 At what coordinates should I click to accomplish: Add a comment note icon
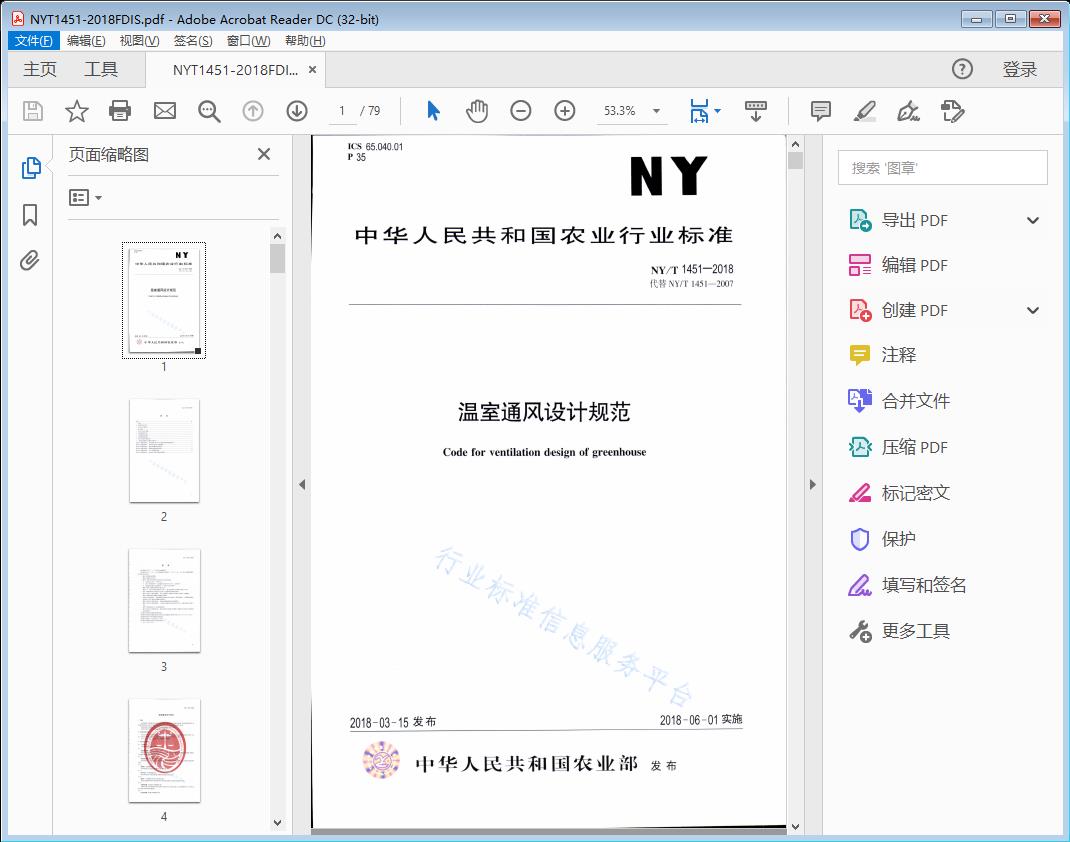[x=821, y=111]
